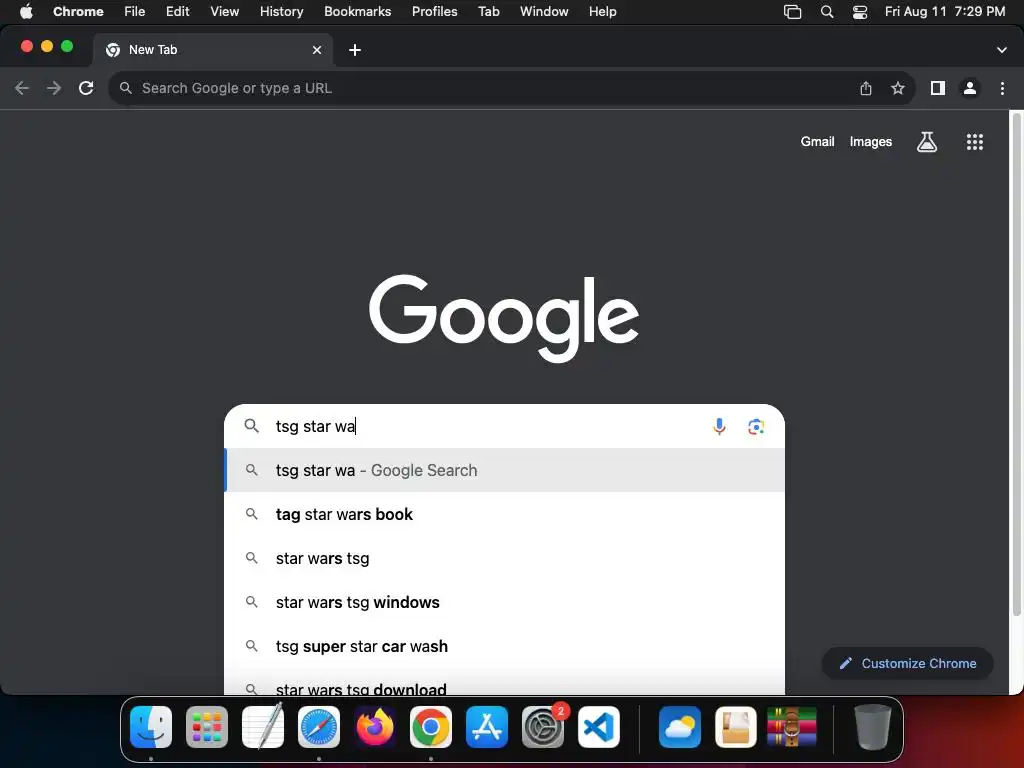This screenshot has width=1024, height=768.
Task: Open Safari from the dock
Action: coord(319,727)
